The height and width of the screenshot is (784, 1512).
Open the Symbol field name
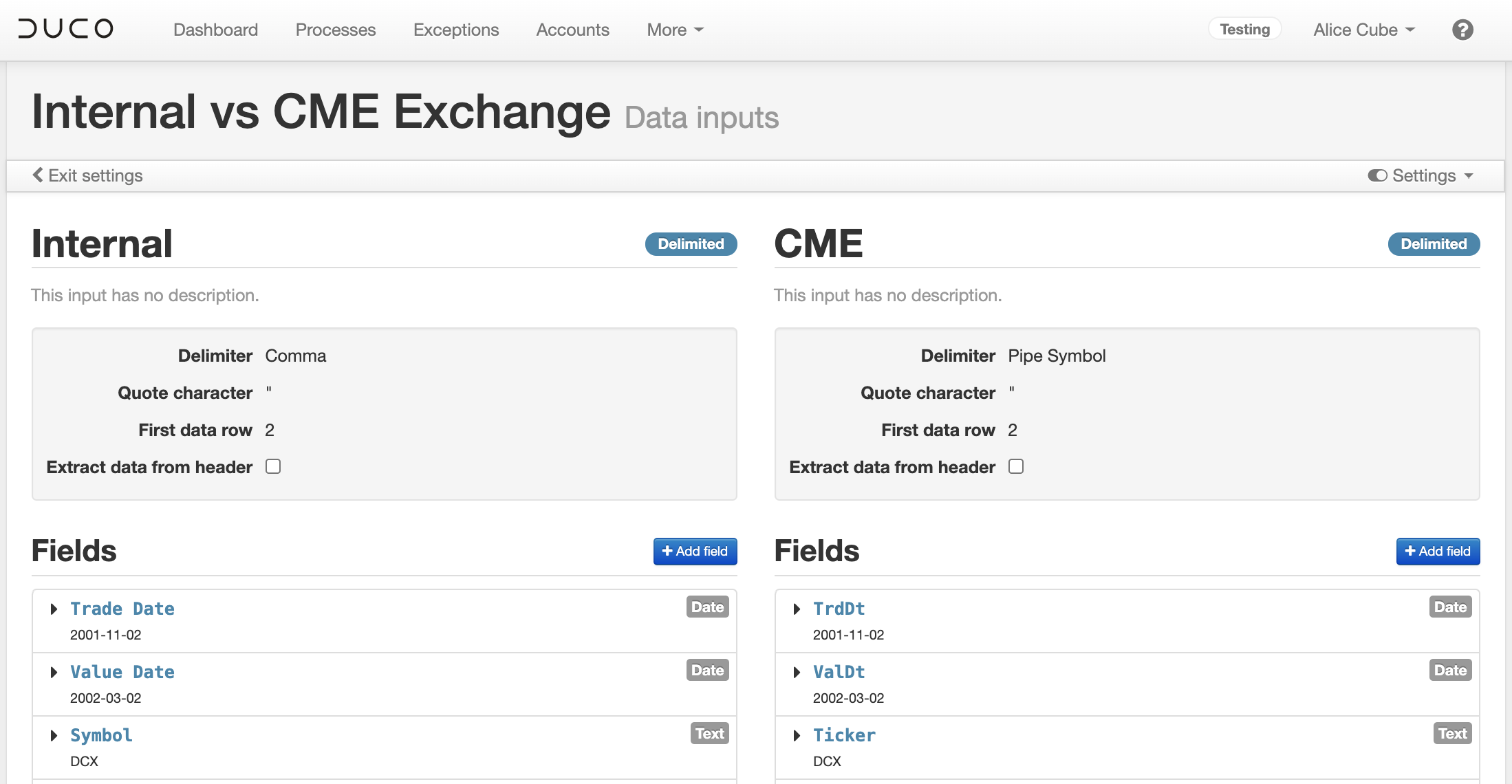(101, 735)
